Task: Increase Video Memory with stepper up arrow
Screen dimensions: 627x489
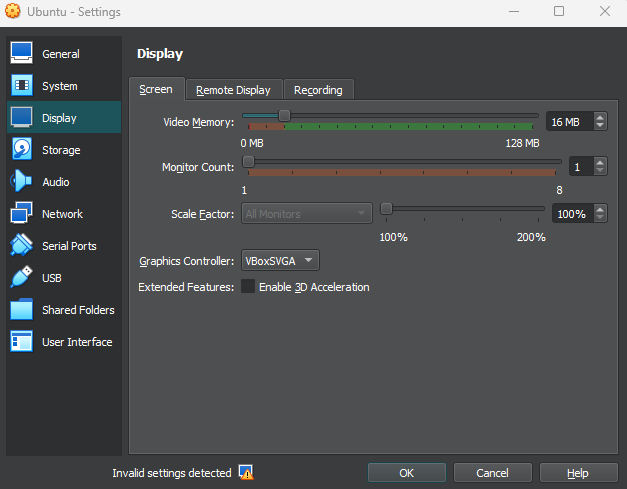Action: 600,117
